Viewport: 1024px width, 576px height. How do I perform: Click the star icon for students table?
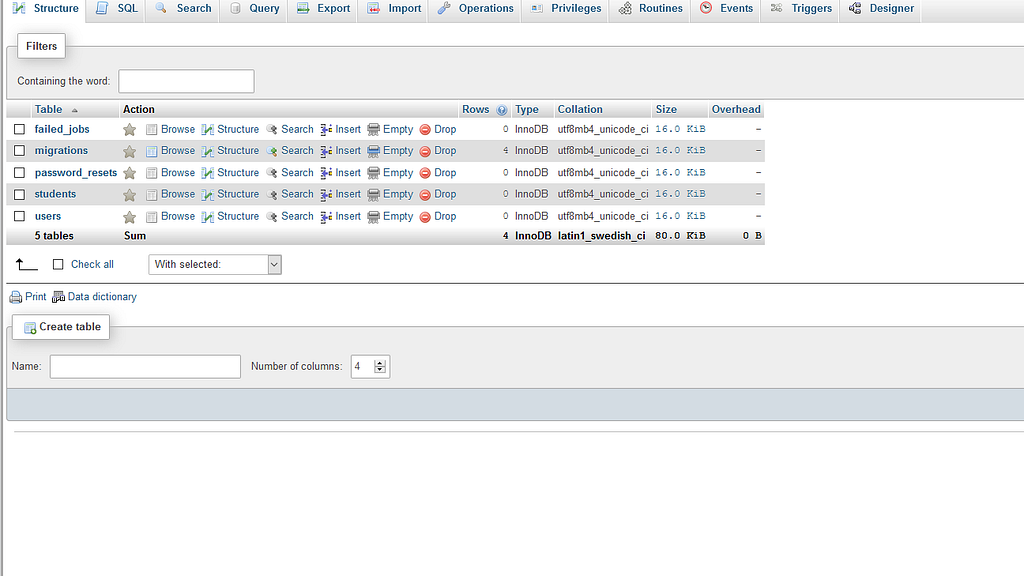pyautogui.click(x=129, y=195)
